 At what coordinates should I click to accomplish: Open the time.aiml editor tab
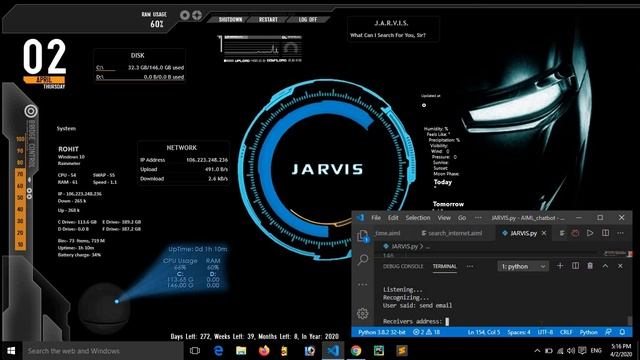tap(388, 233)
